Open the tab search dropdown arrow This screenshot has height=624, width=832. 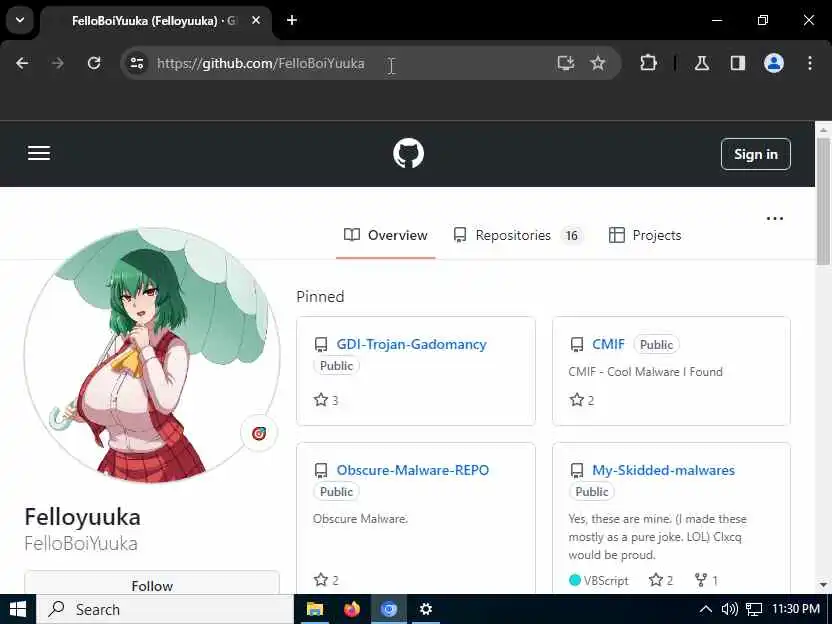coord(20,20)
